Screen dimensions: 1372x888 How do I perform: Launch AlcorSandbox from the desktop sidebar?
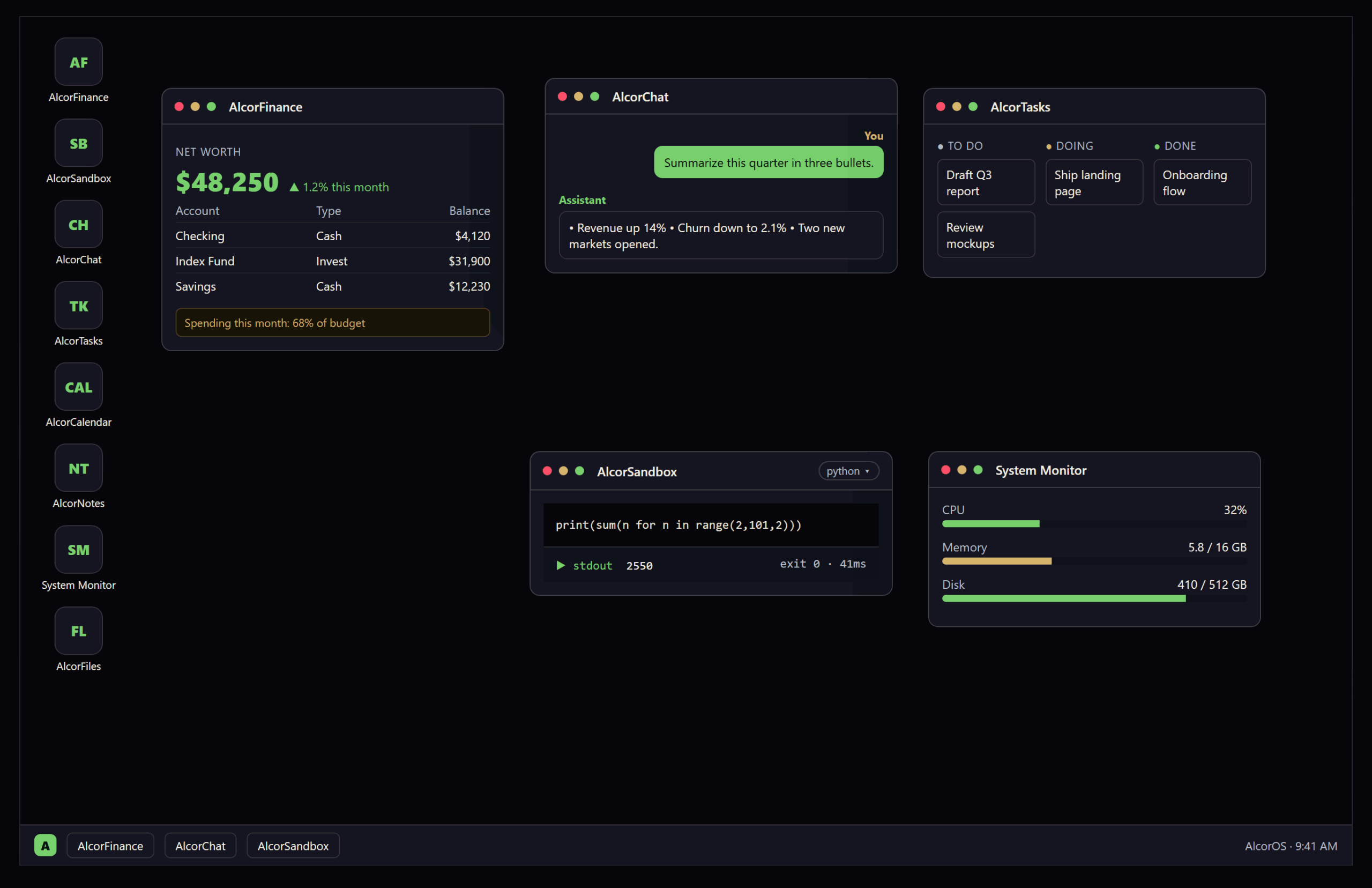78,143
